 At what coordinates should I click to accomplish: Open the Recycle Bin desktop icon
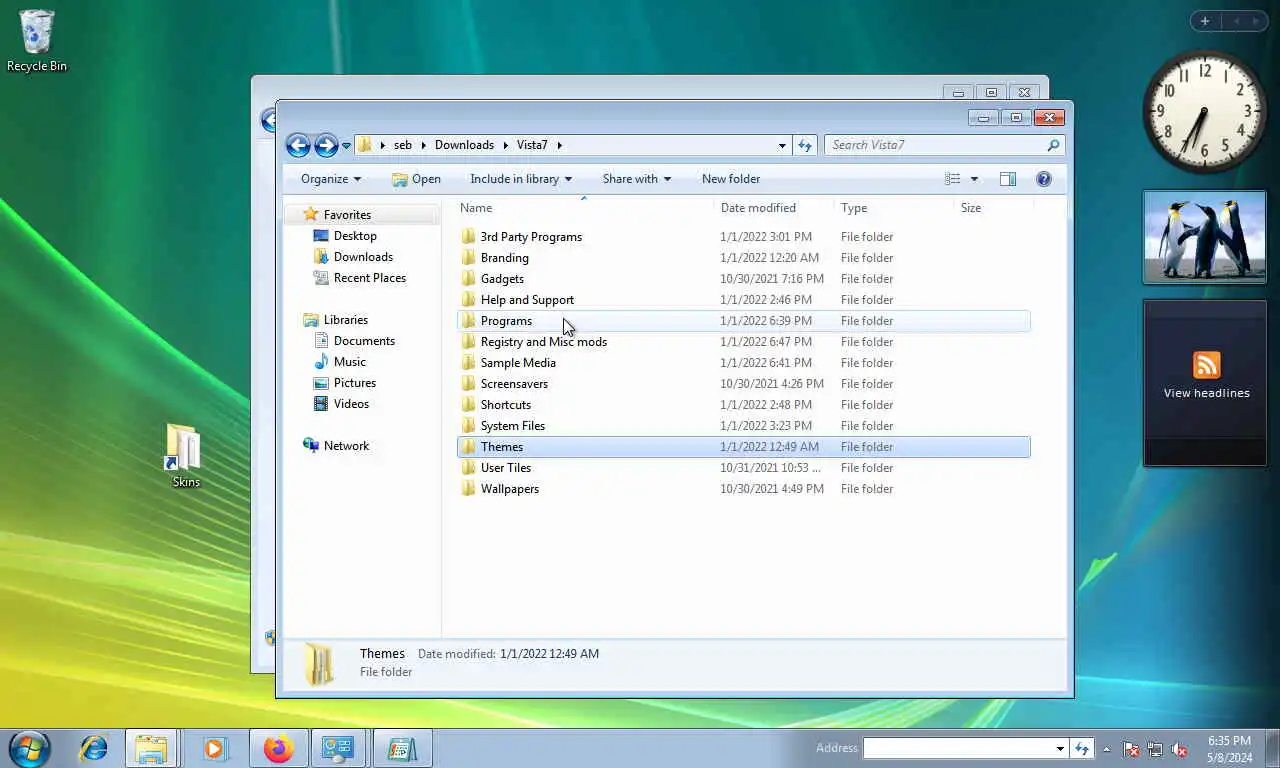tap(37, 40)
